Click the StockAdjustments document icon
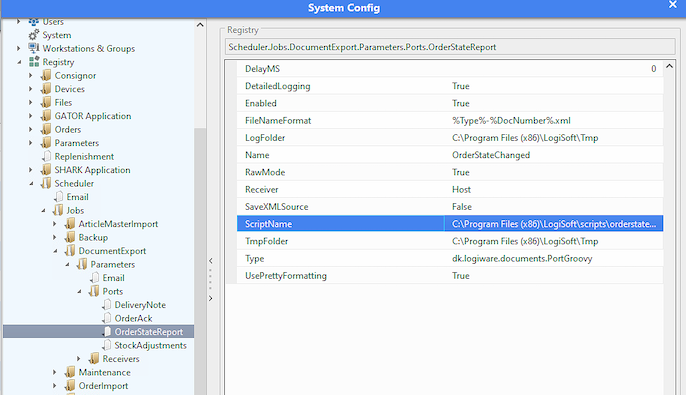This screenshot has height=395, width=686. click(x=106, y=345)
